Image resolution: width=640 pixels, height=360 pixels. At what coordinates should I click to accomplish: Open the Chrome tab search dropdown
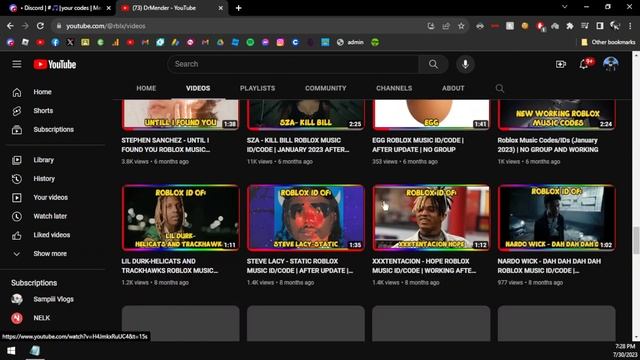pyautogui.click(x=564, y=7)
